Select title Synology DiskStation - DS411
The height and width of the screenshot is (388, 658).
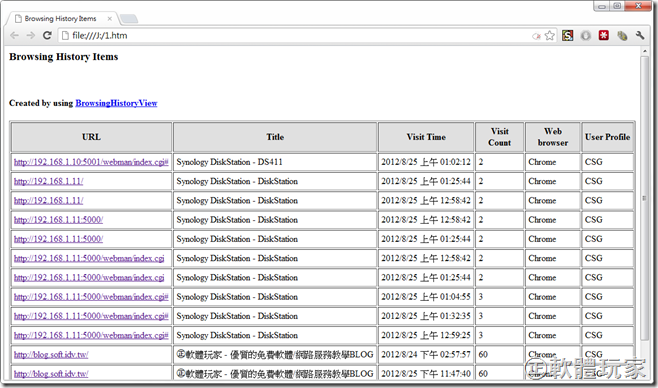coord(230,162)
